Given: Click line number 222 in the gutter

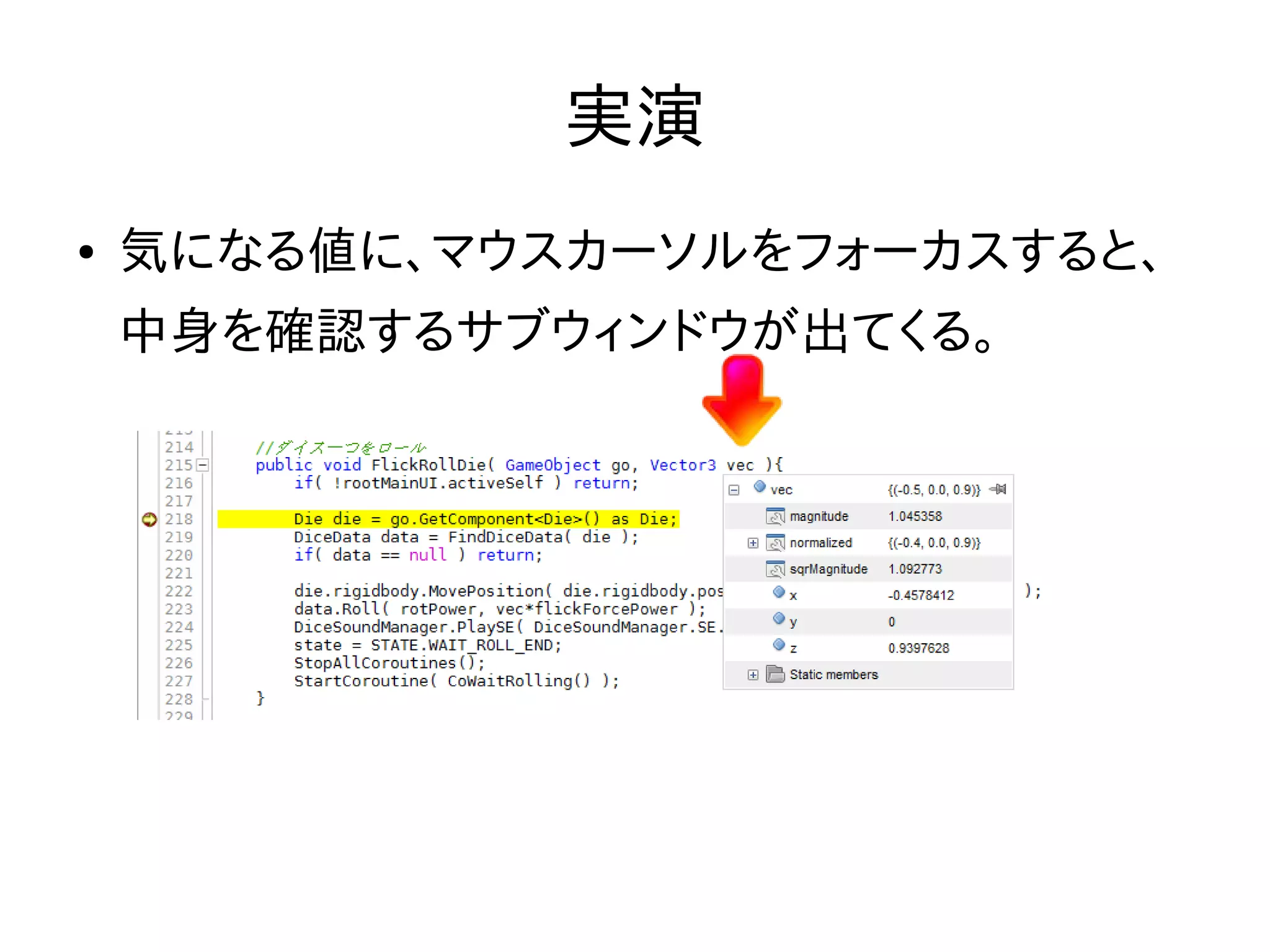Looking at the screenshot, I should (179, 591).
